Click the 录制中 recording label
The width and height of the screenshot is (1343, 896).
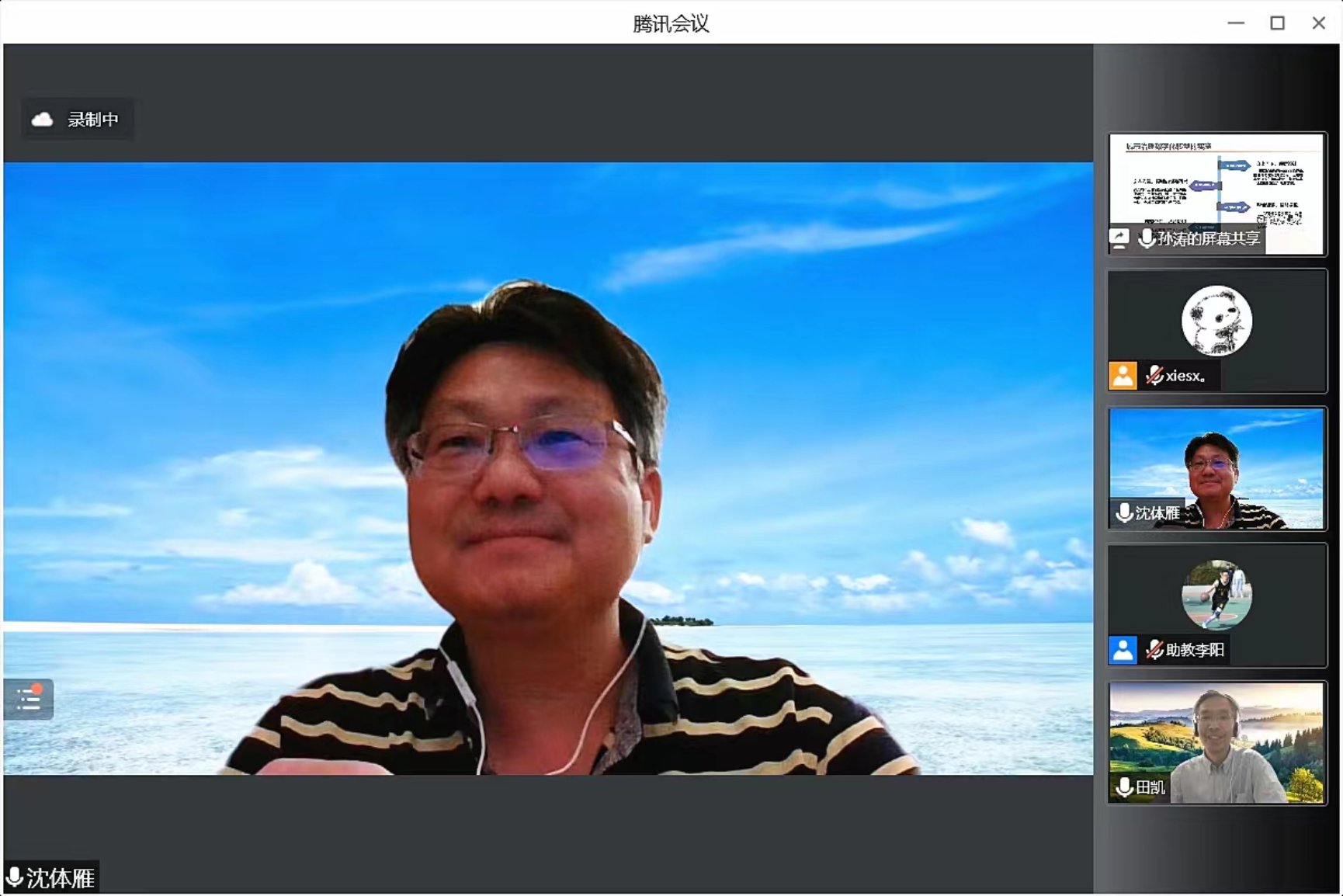(89, 119)
